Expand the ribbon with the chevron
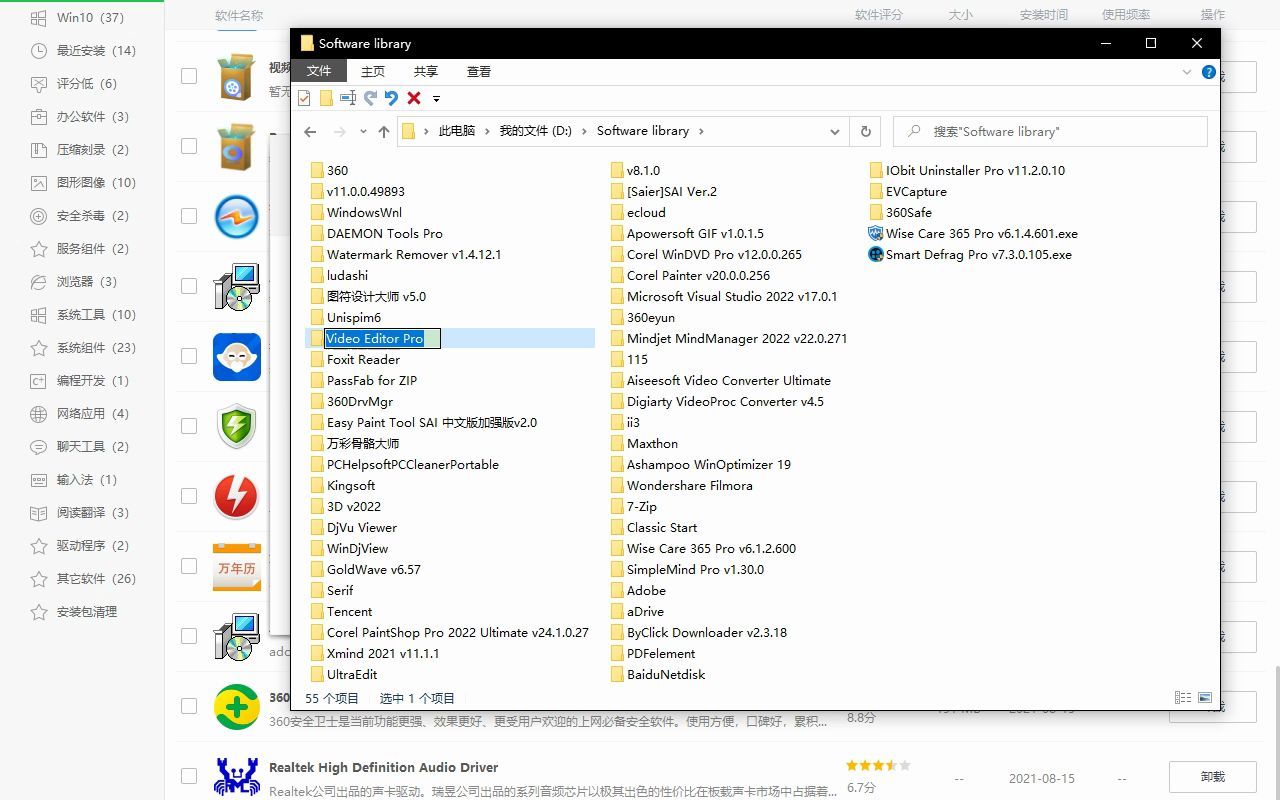1280x800 pixels. pyautogui.click(x=1187, y=72)
